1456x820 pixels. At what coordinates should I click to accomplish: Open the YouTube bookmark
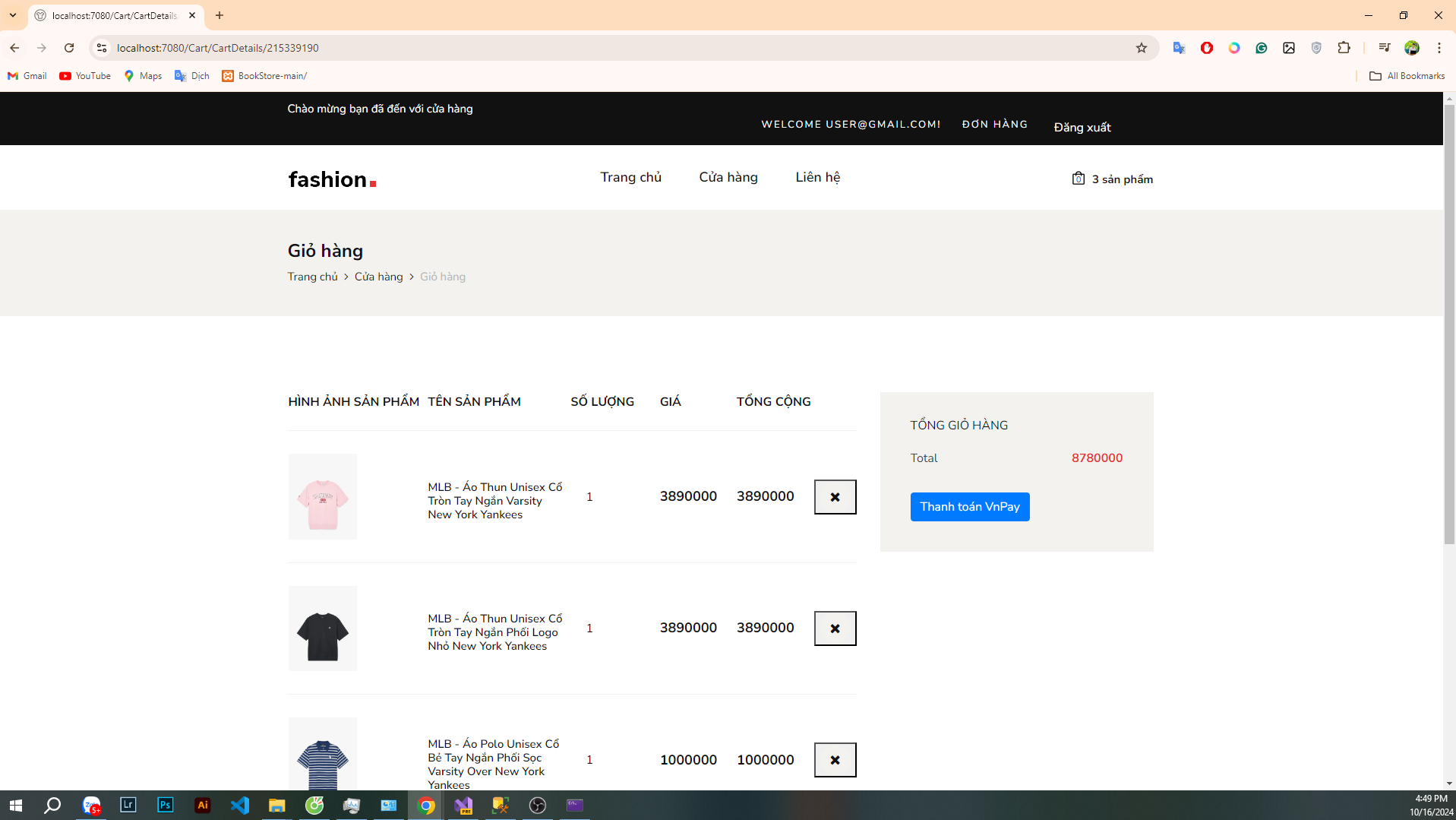click(85, 76)
